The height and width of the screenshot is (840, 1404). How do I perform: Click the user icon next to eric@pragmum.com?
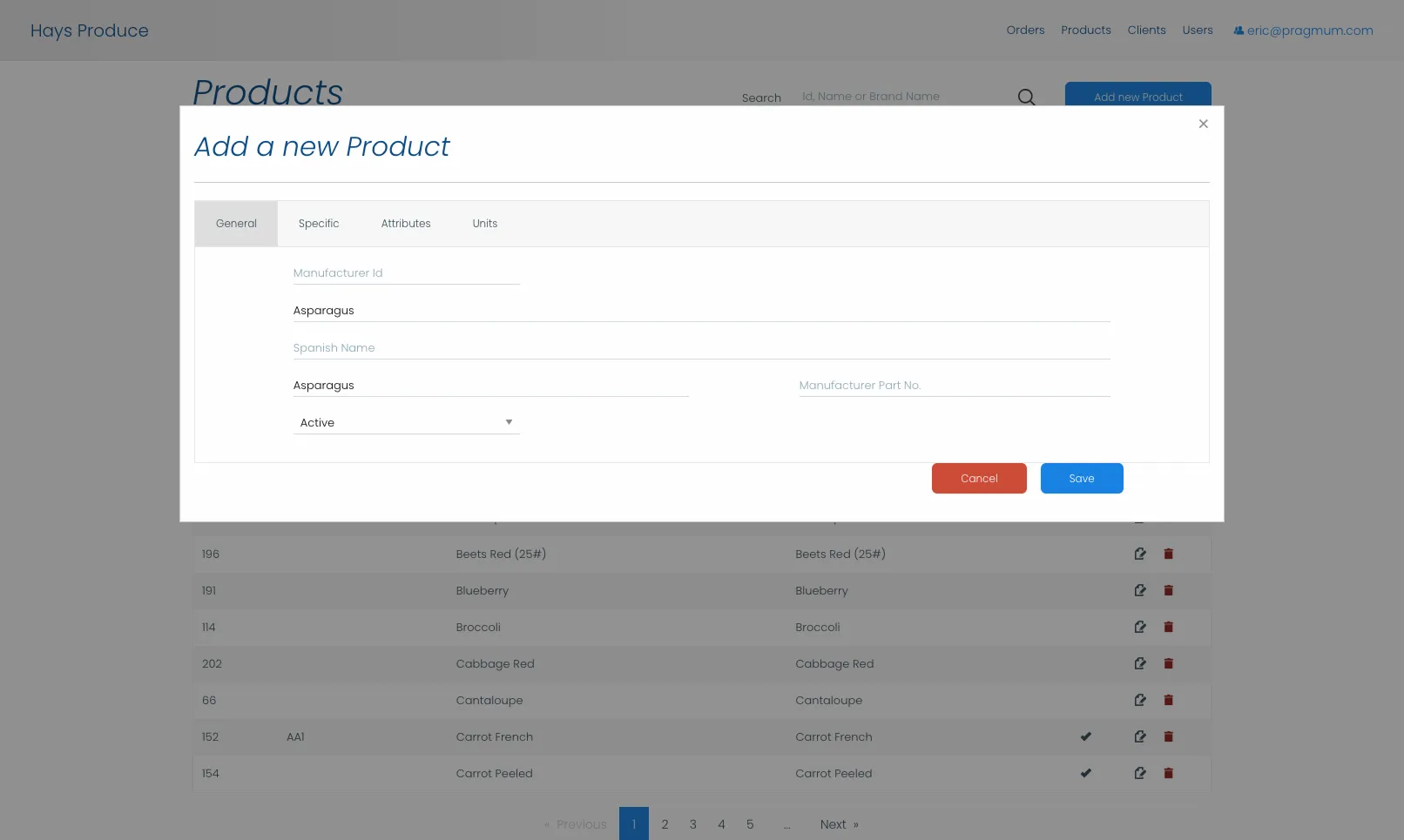(x=1238, y=30)
